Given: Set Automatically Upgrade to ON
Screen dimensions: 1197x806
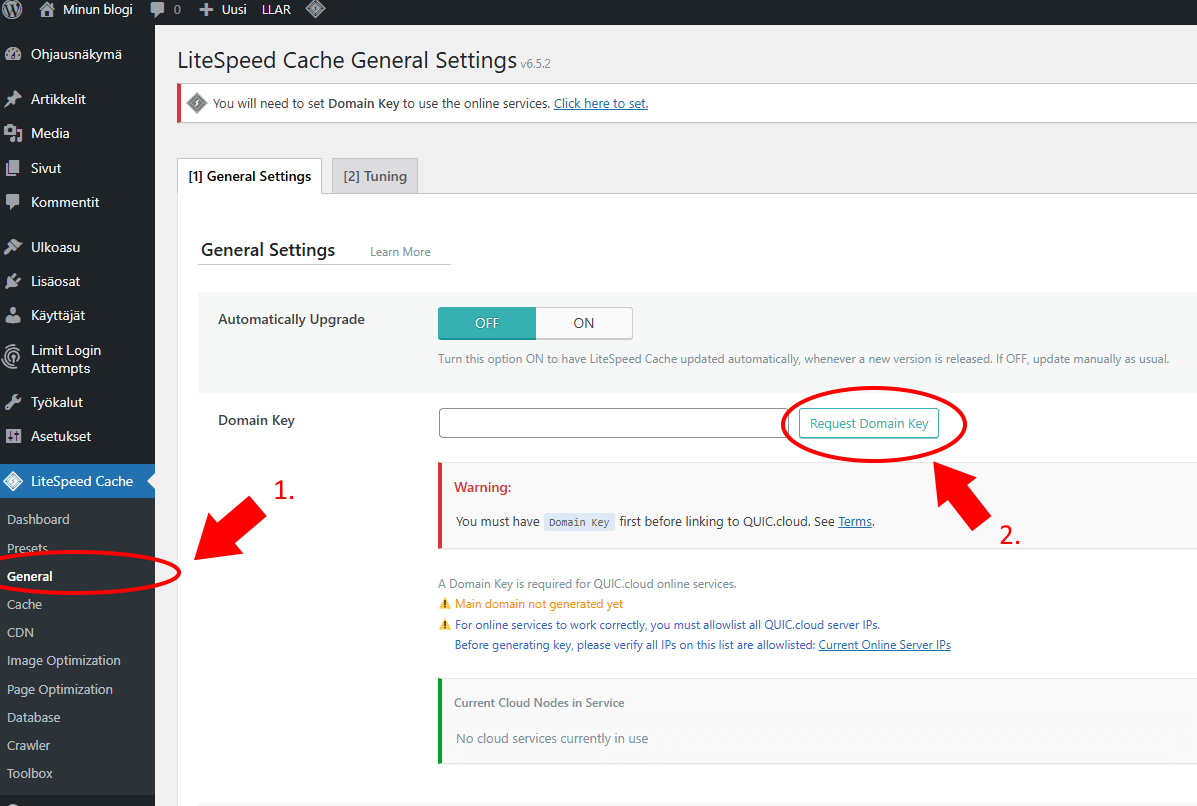Looking at the screenshot, I should click(584, 323).
